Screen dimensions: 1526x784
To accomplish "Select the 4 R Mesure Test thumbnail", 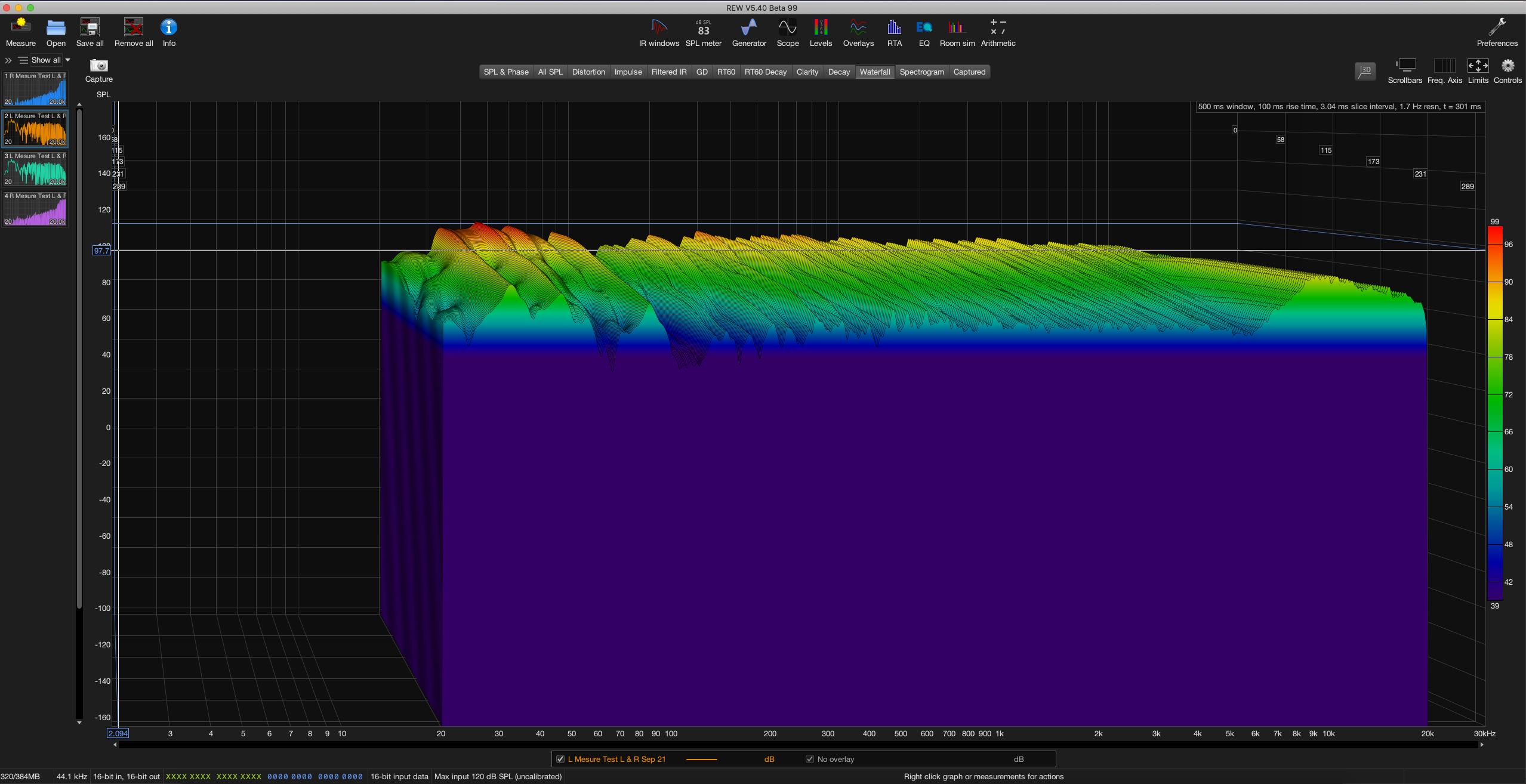I will pyautogui.click(x=35, y=209).
